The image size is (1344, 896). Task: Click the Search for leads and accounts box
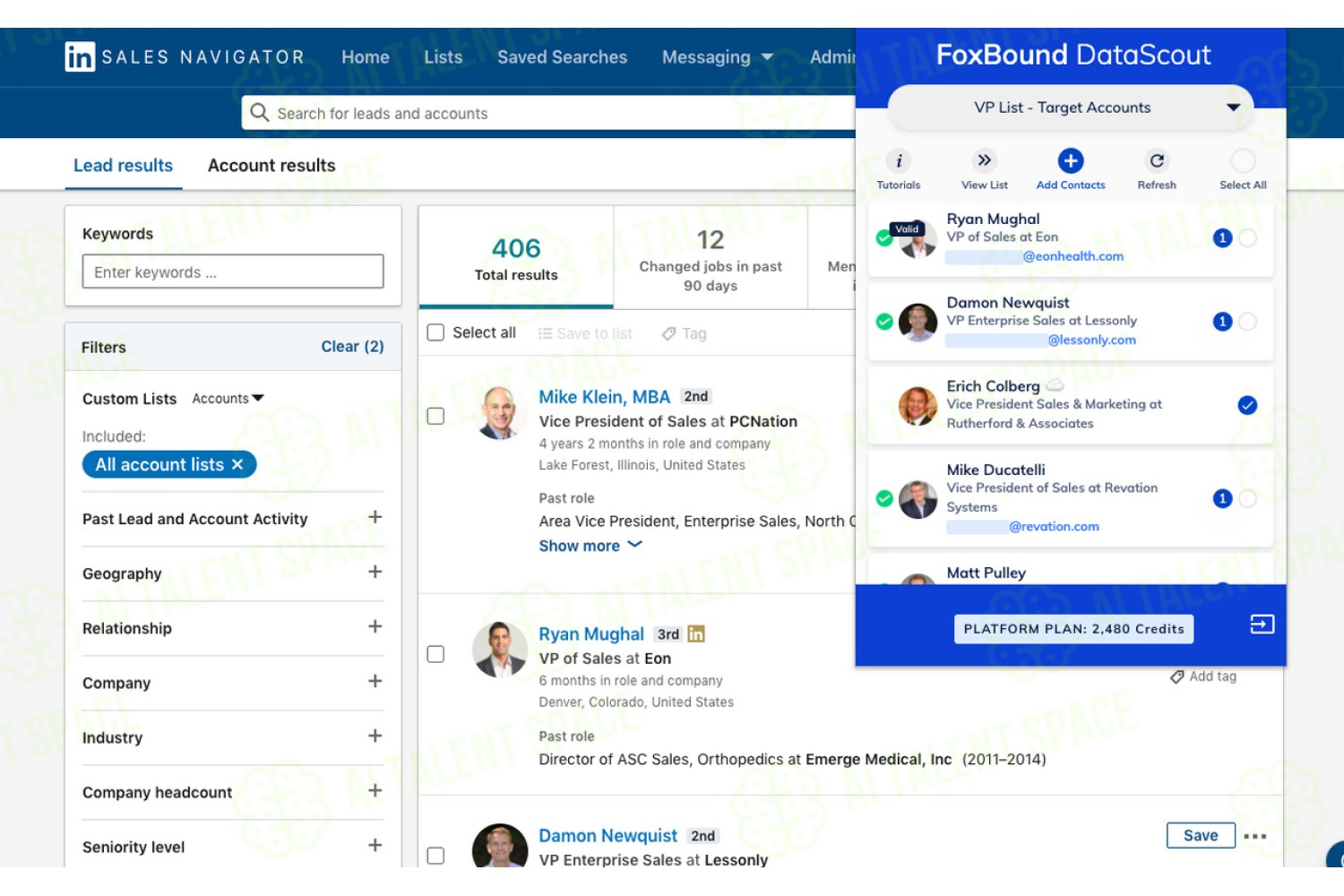[x=548, y=113]
